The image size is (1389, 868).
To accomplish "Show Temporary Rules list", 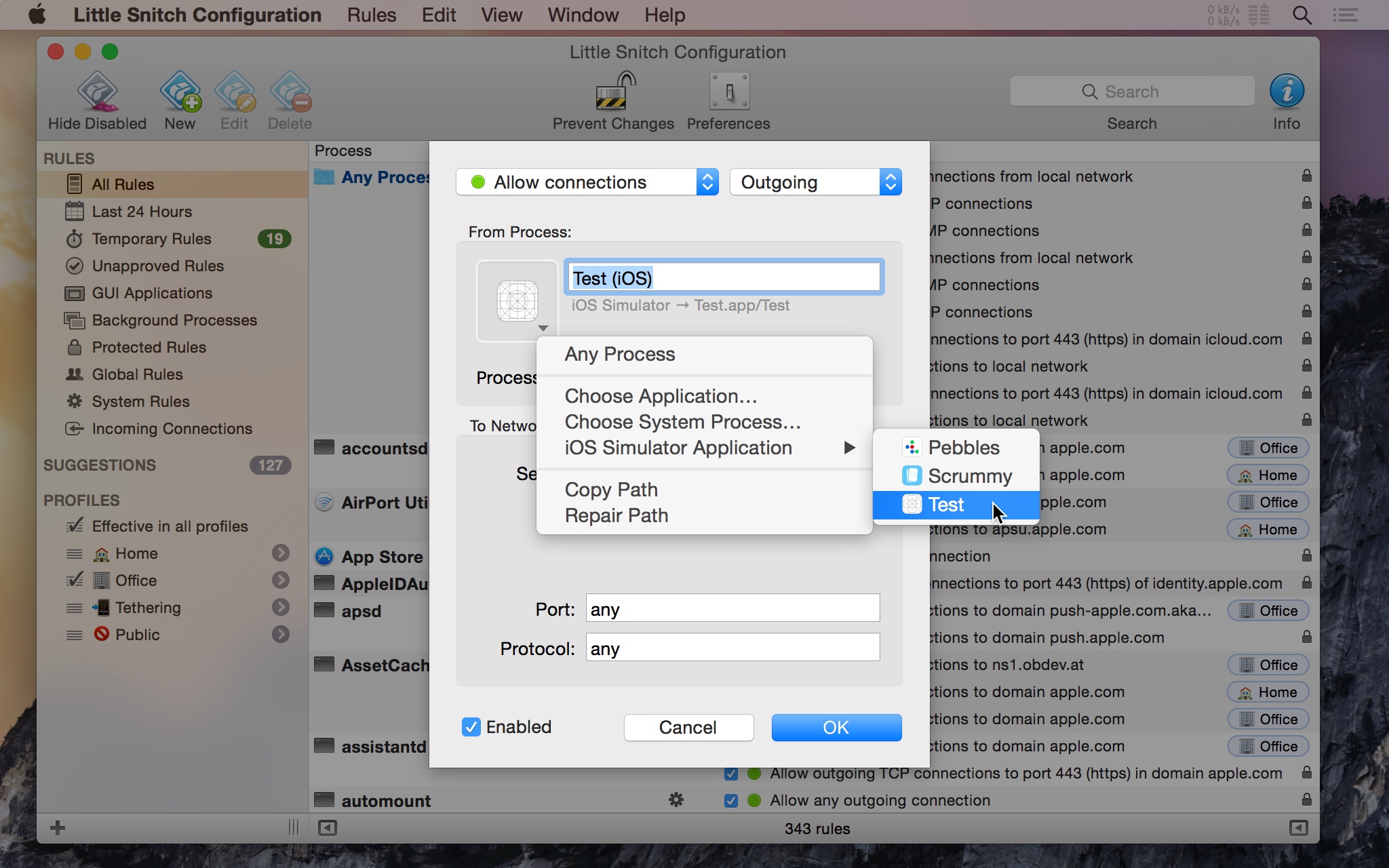I will (173, 239).
